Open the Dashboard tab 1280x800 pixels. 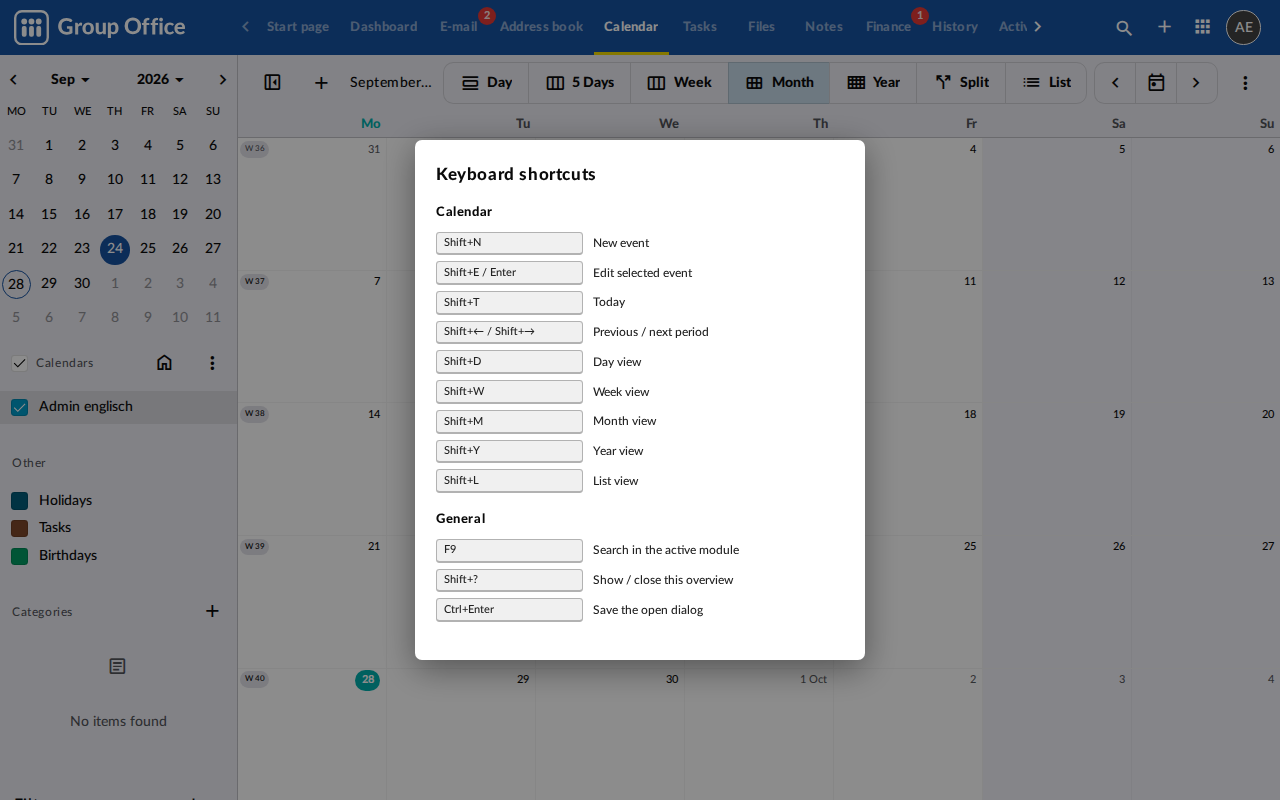point(384,27)
